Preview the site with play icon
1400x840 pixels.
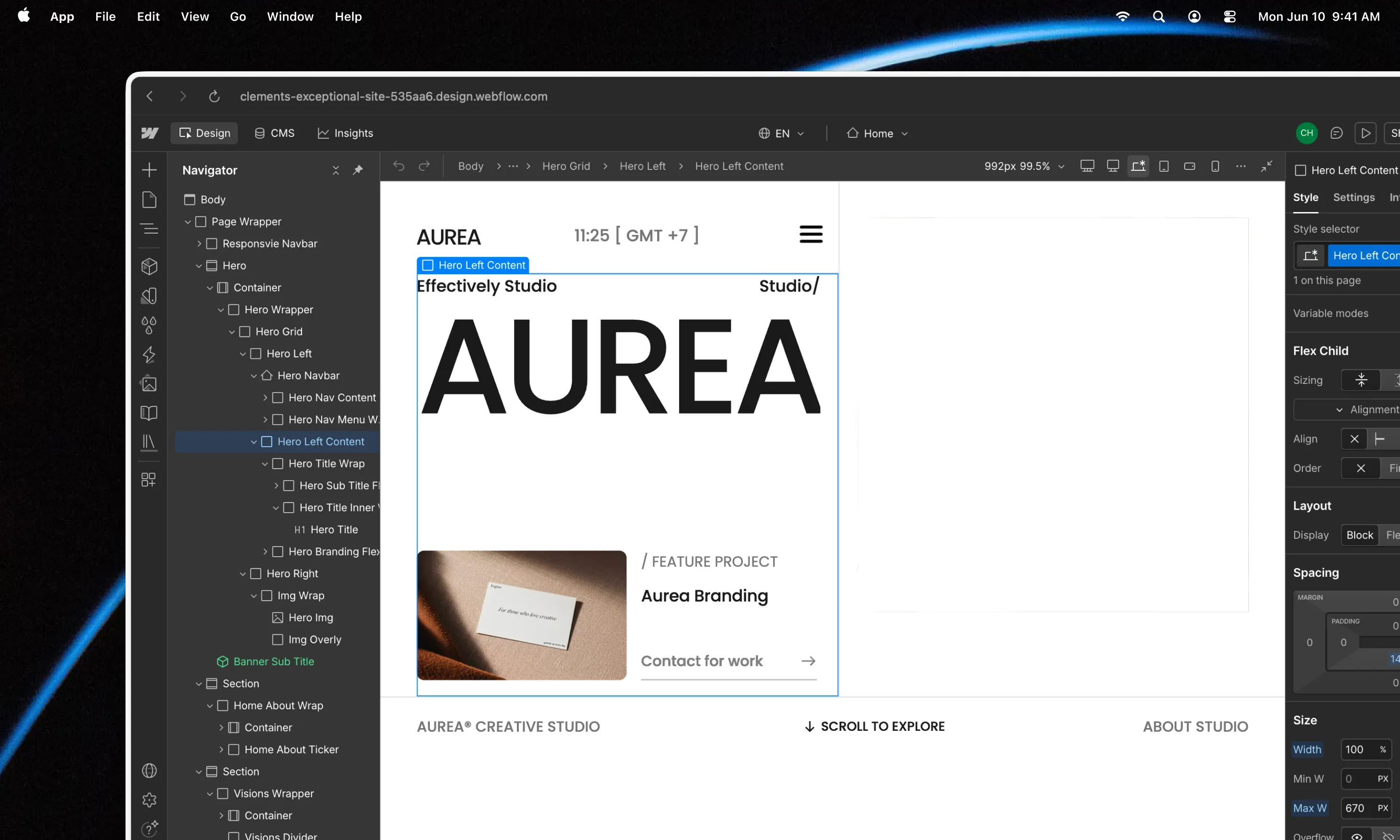1366,133
